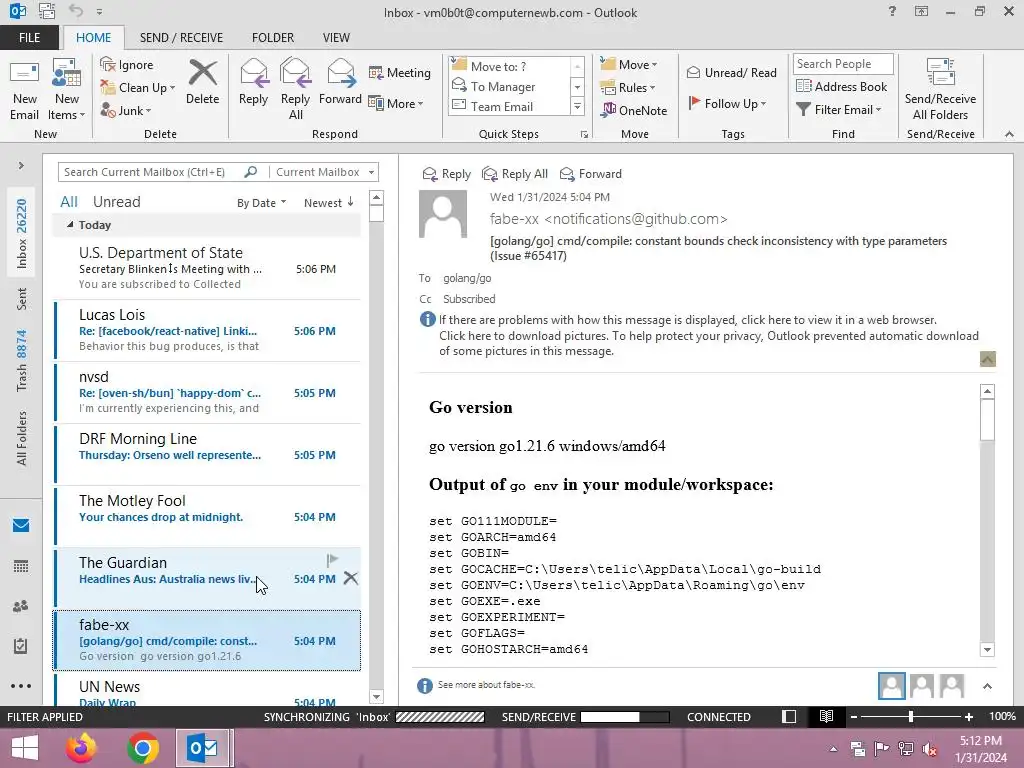Screen dimensions: 1024x768
Task: Open the Junk menu
Action: point(126,110)
